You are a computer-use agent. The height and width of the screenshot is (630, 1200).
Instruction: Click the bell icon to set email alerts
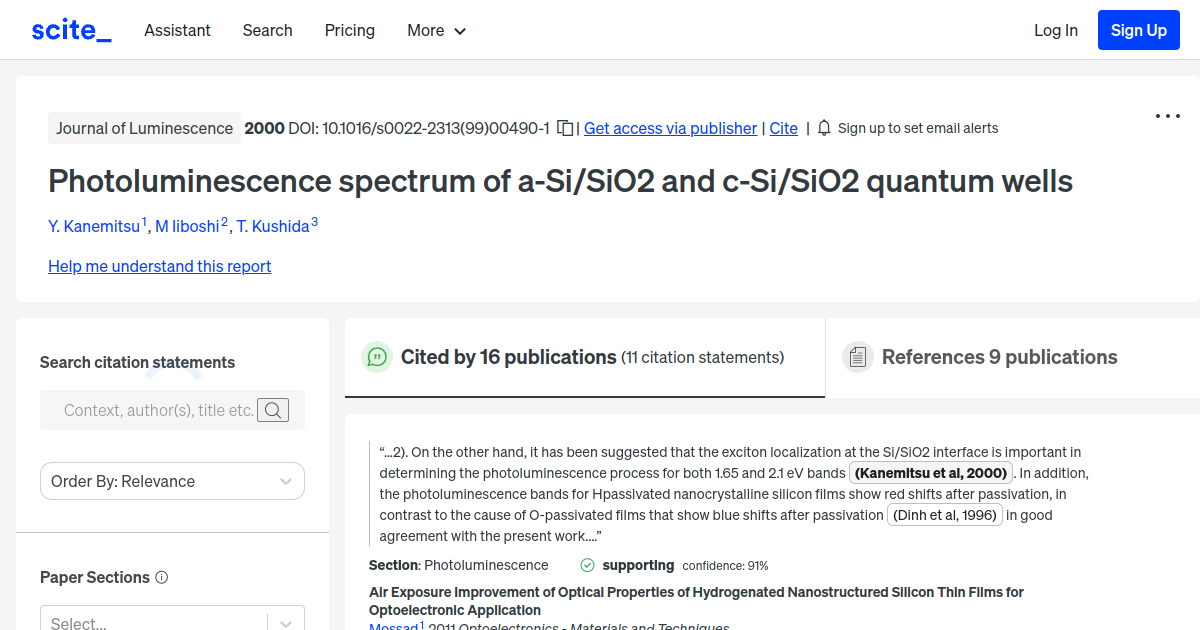coord(823,128)
